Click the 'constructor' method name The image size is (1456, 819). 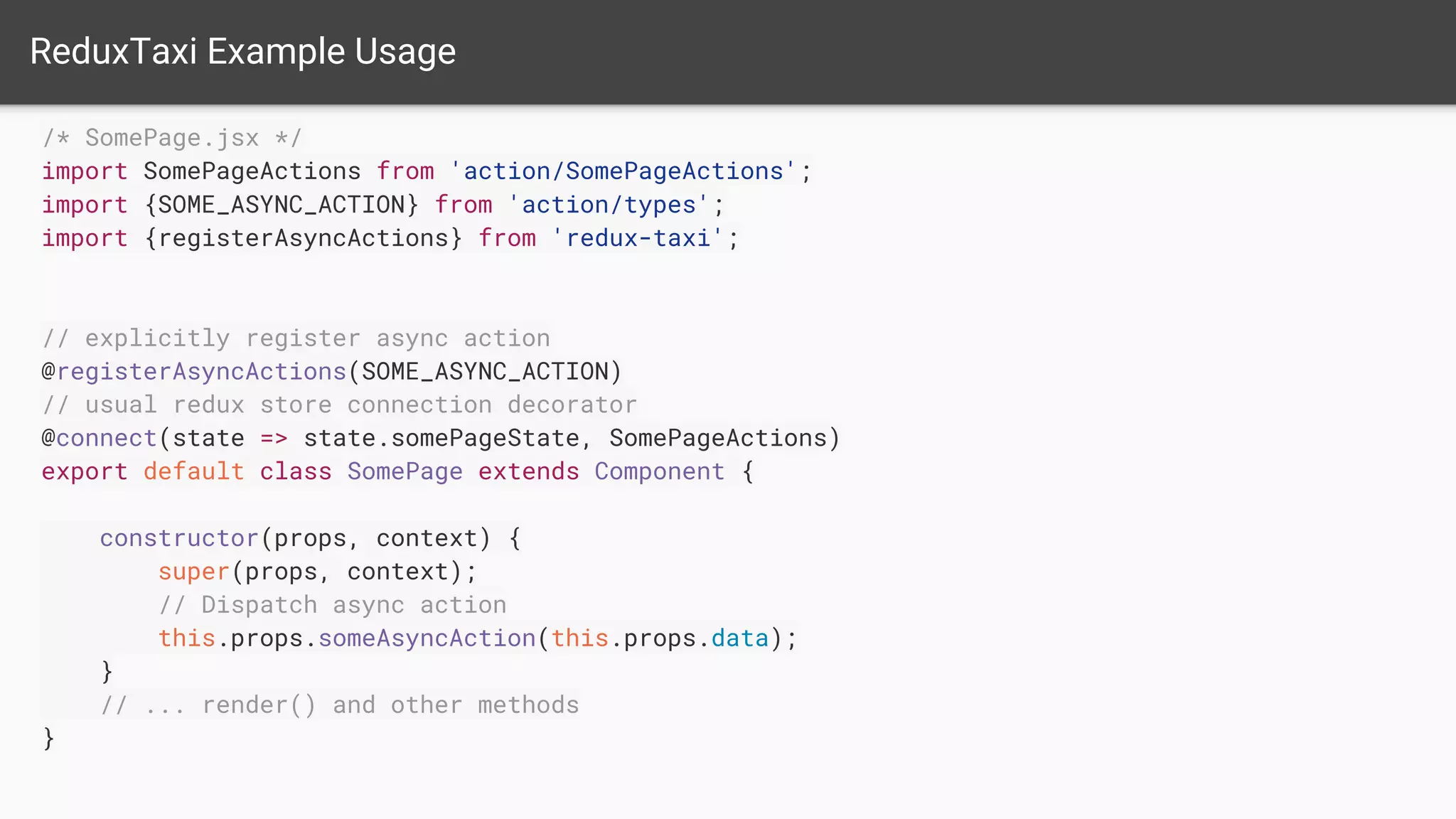[x=179, y=539]
